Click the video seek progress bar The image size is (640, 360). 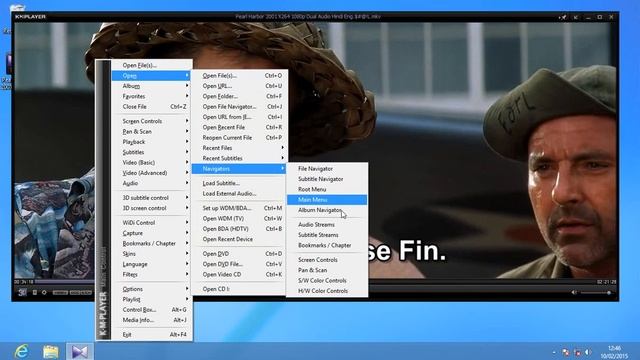click(65, 281)
